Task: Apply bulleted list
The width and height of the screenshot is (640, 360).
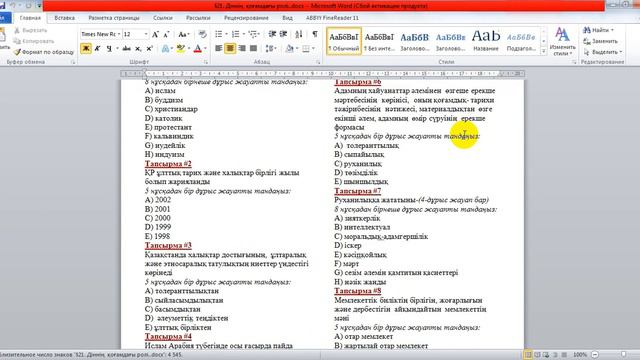Action: coord(219,34)
